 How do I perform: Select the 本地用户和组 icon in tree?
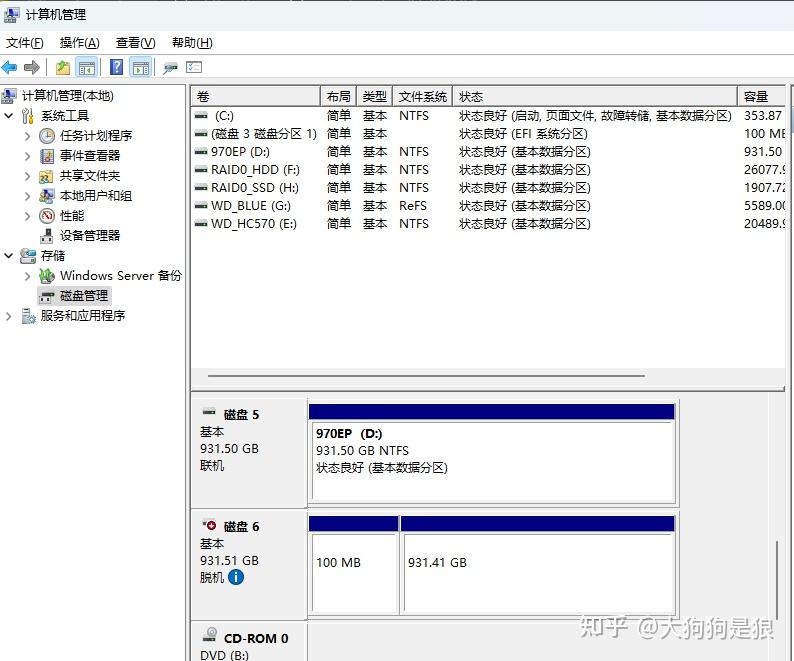[47, 196]
